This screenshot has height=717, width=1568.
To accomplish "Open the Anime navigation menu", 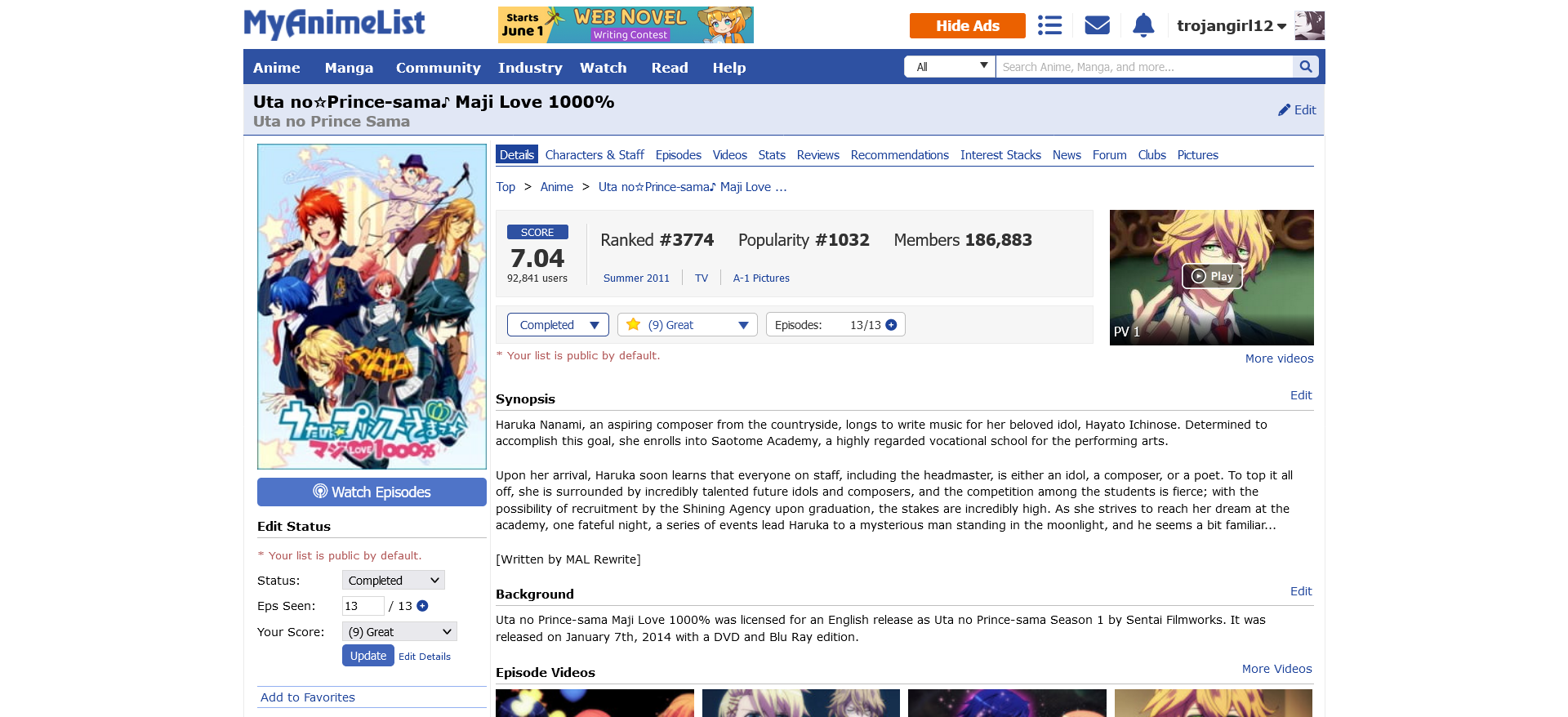I will pyautogui.click(x=277, y=68).
